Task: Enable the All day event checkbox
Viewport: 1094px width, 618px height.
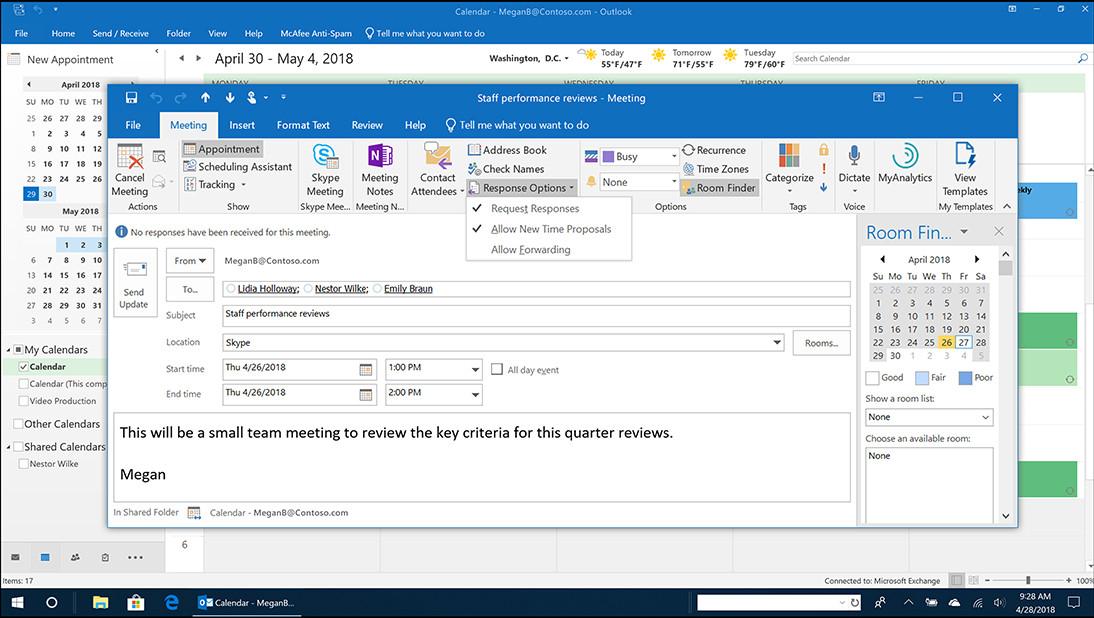Action: coord(497,369)
